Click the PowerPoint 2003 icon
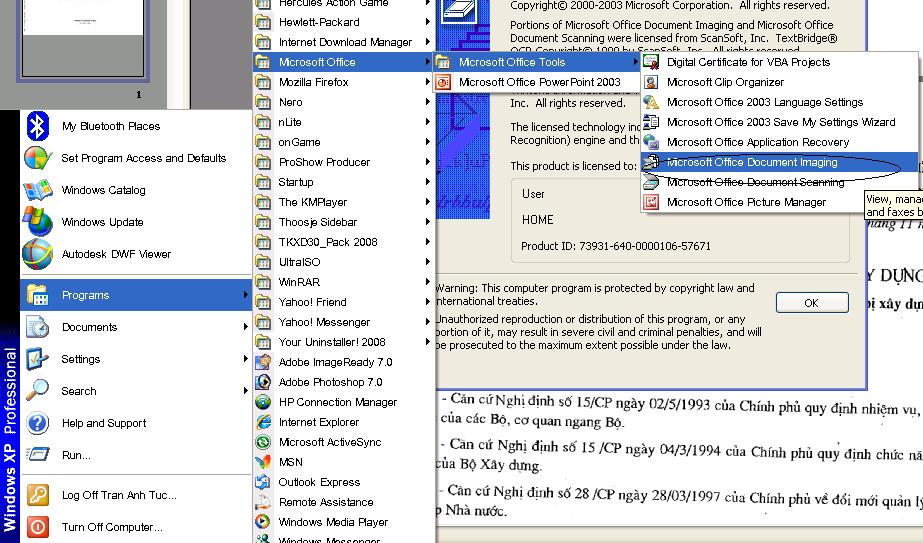The width and height of the screenshot is (923, 543). pyautogui.click(x=443, y=82)
